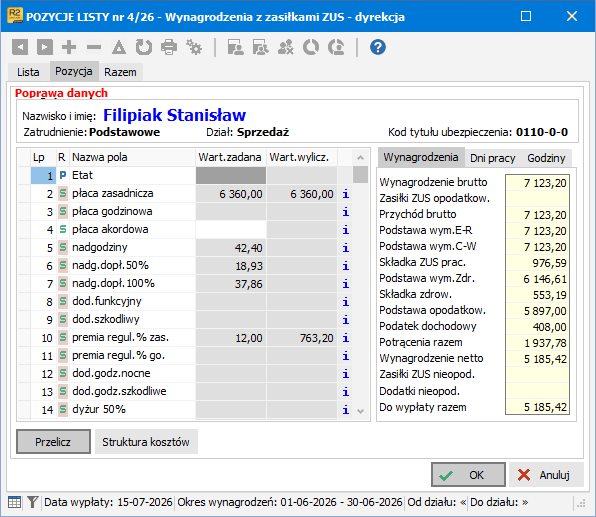Viewport: 596px width, 517px height.
Task: Click scroll up arrow of field list
Action: pyautogui.click(x=360, y=157)
